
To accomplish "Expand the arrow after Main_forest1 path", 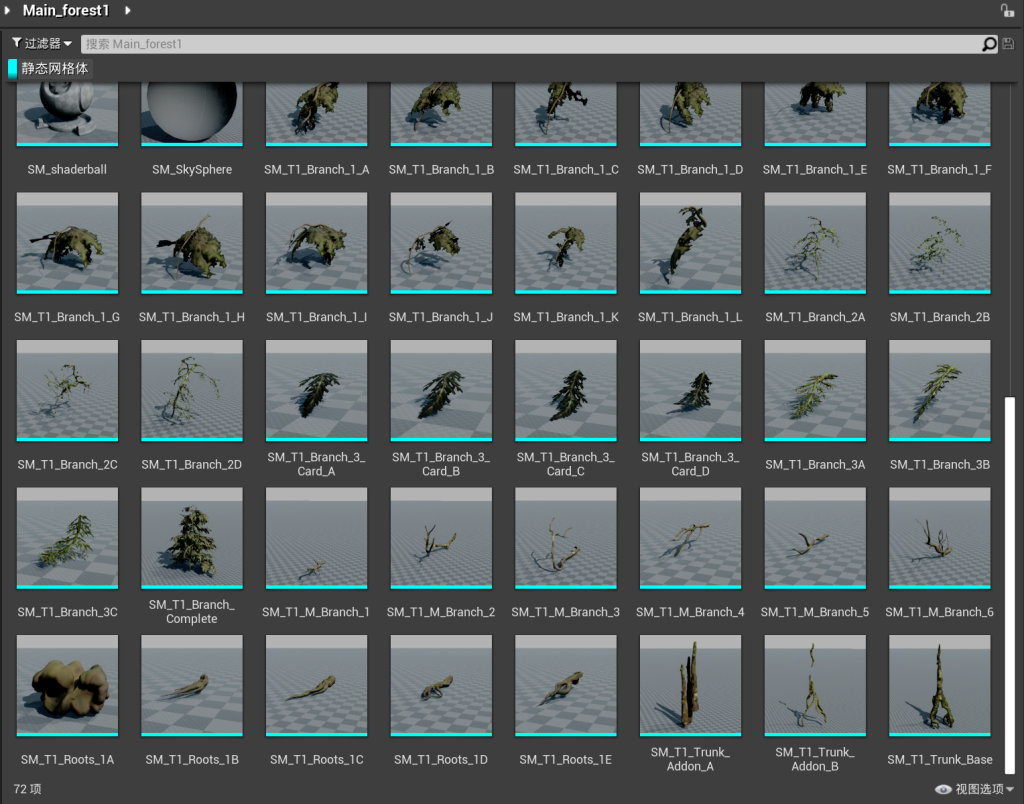I will click(x=128, y=10).
